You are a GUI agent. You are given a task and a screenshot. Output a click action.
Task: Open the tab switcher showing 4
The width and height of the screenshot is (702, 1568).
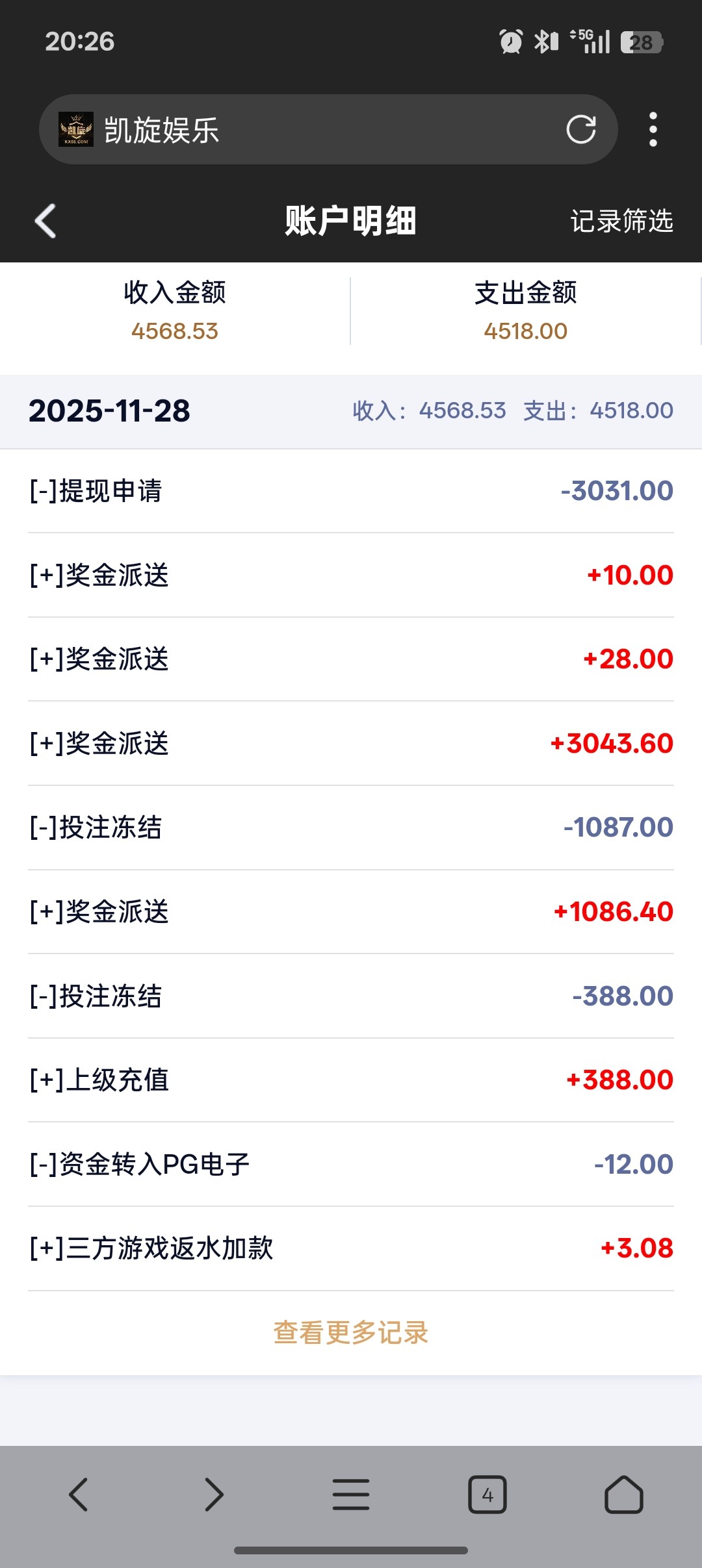(487, 1495)
